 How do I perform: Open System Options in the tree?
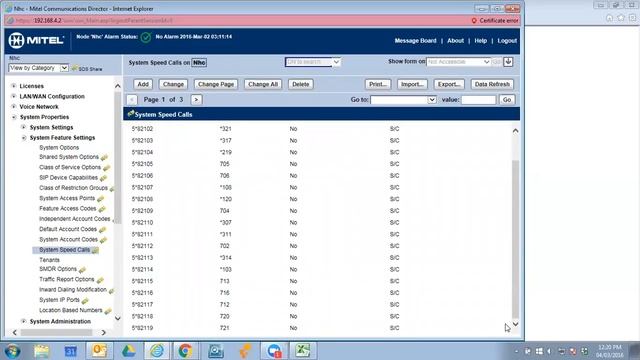[59, 147]
